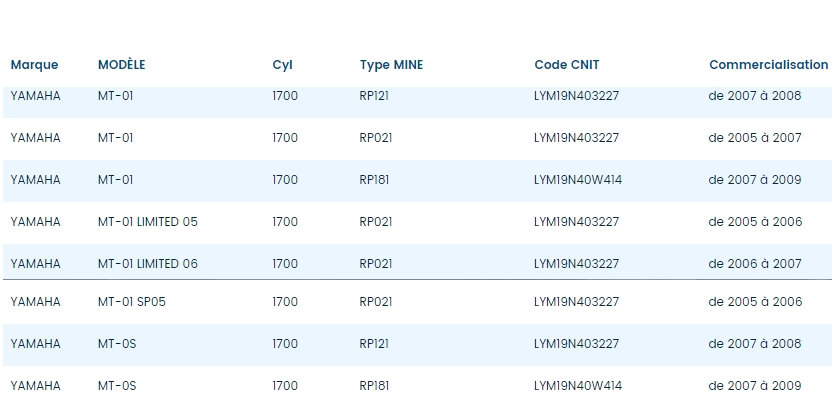Select the date in MT-01 LIMITED 05 row
The image size is (832, 400).
(x=755, y=222)
